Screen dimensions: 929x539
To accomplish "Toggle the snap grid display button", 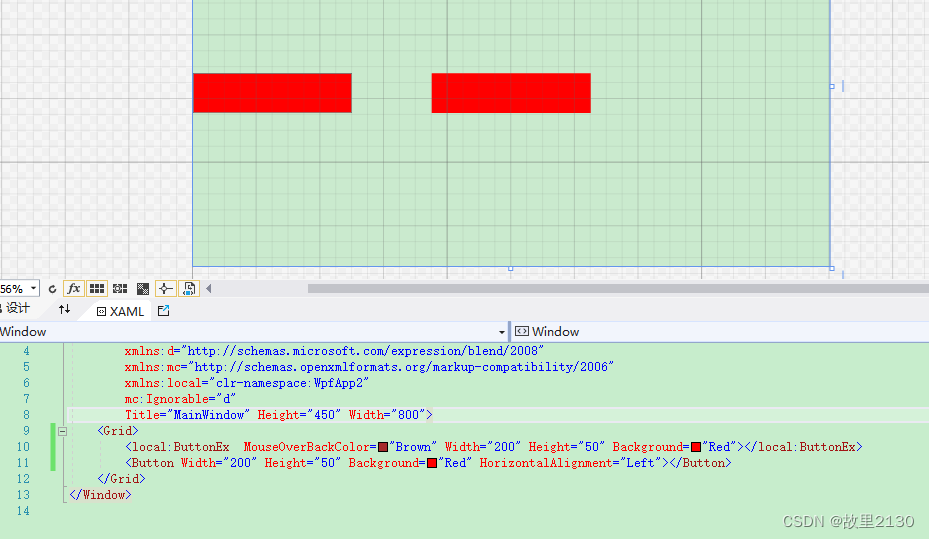I will 97,288.
